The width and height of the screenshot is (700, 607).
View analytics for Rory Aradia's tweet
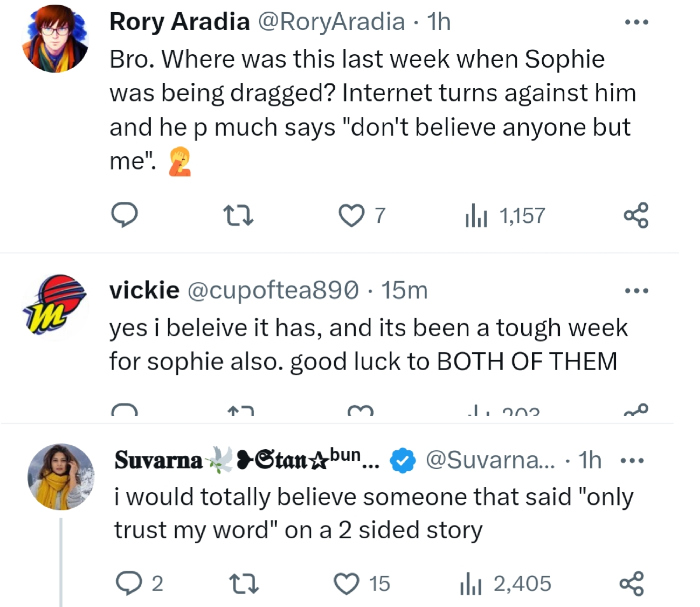(476, 215)
